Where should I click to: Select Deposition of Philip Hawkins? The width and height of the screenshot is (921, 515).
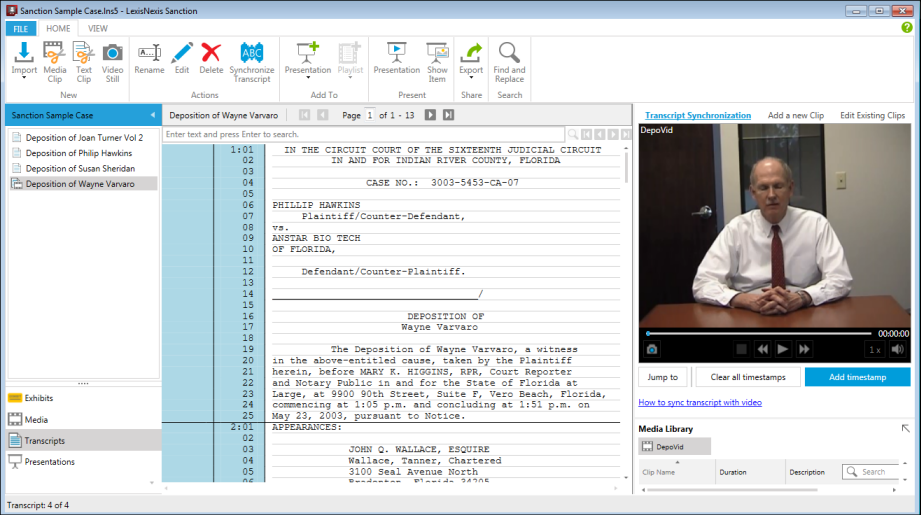[83, 153]
